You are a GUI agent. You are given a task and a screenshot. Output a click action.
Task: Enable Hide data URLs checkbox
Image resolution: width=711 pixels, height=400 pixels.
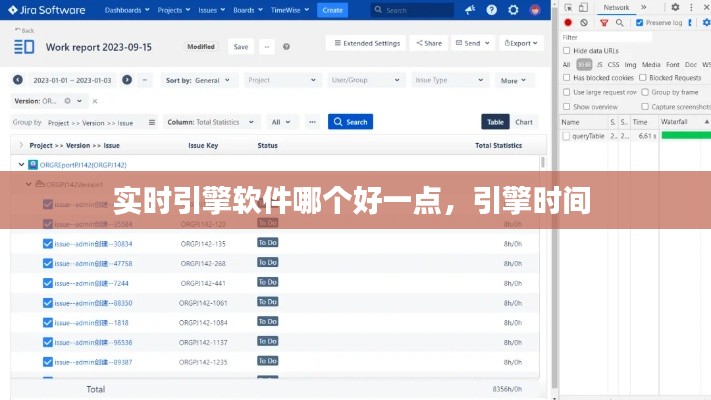pos(568,50)
